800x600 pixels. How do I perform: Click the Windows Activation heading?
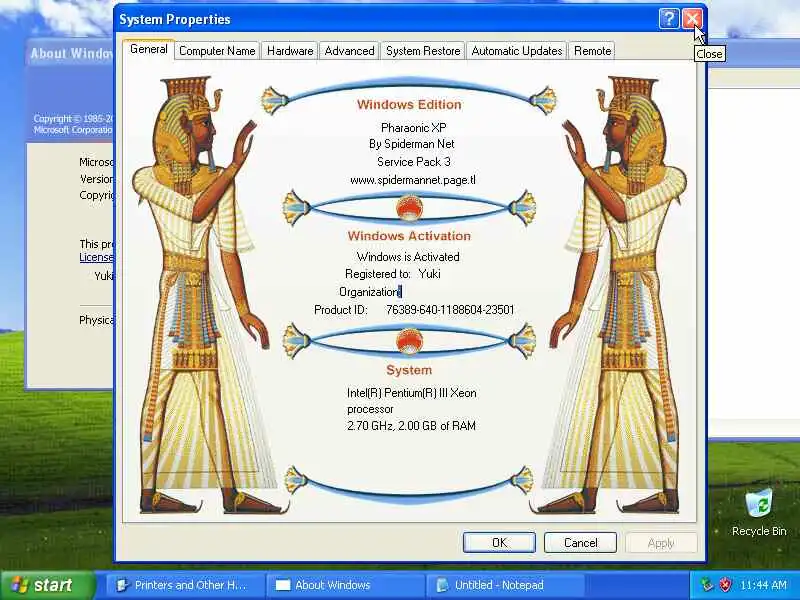pos(409,236)
